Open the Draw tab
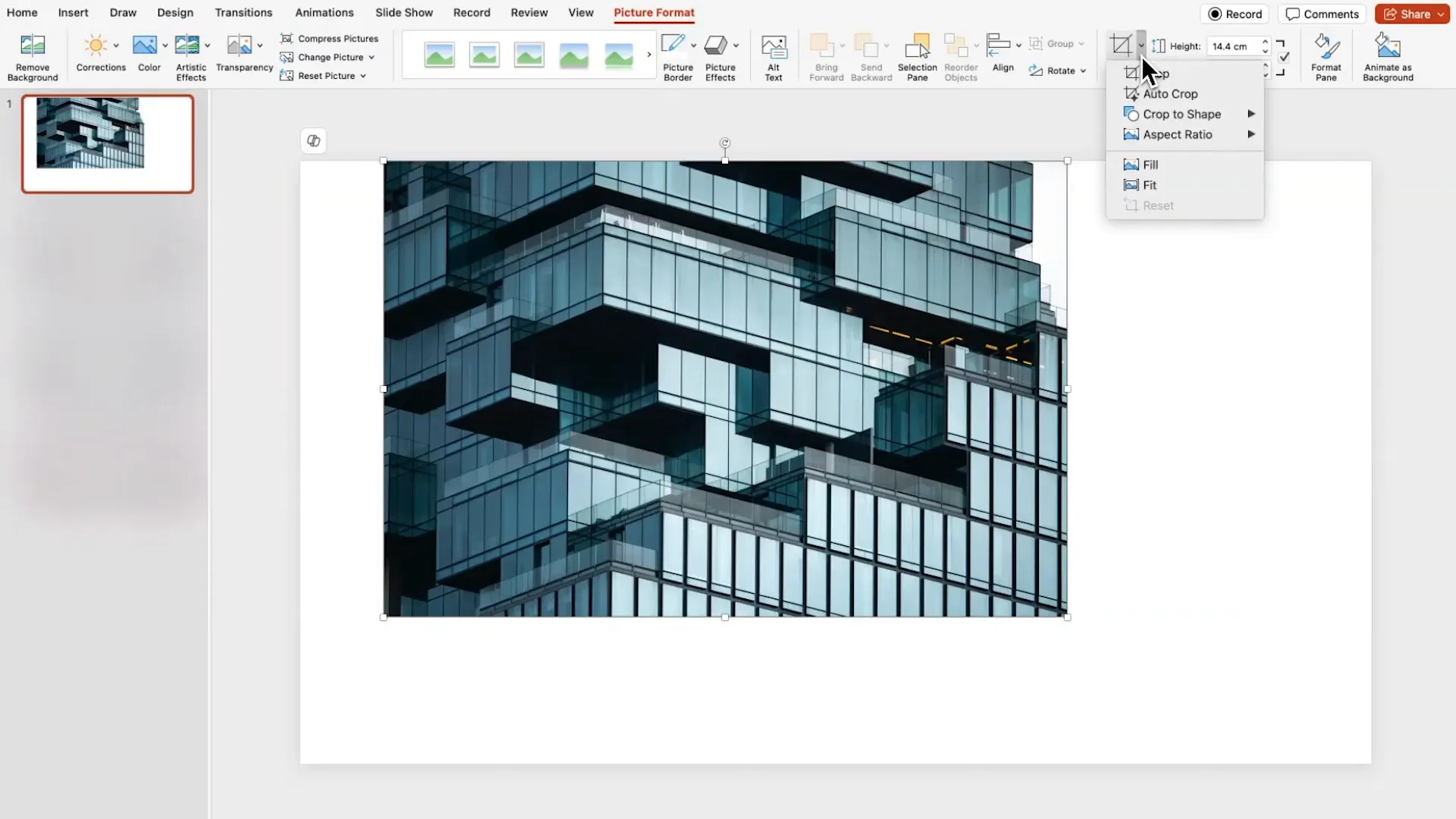The image size is (1456, 819). point(123,13)
